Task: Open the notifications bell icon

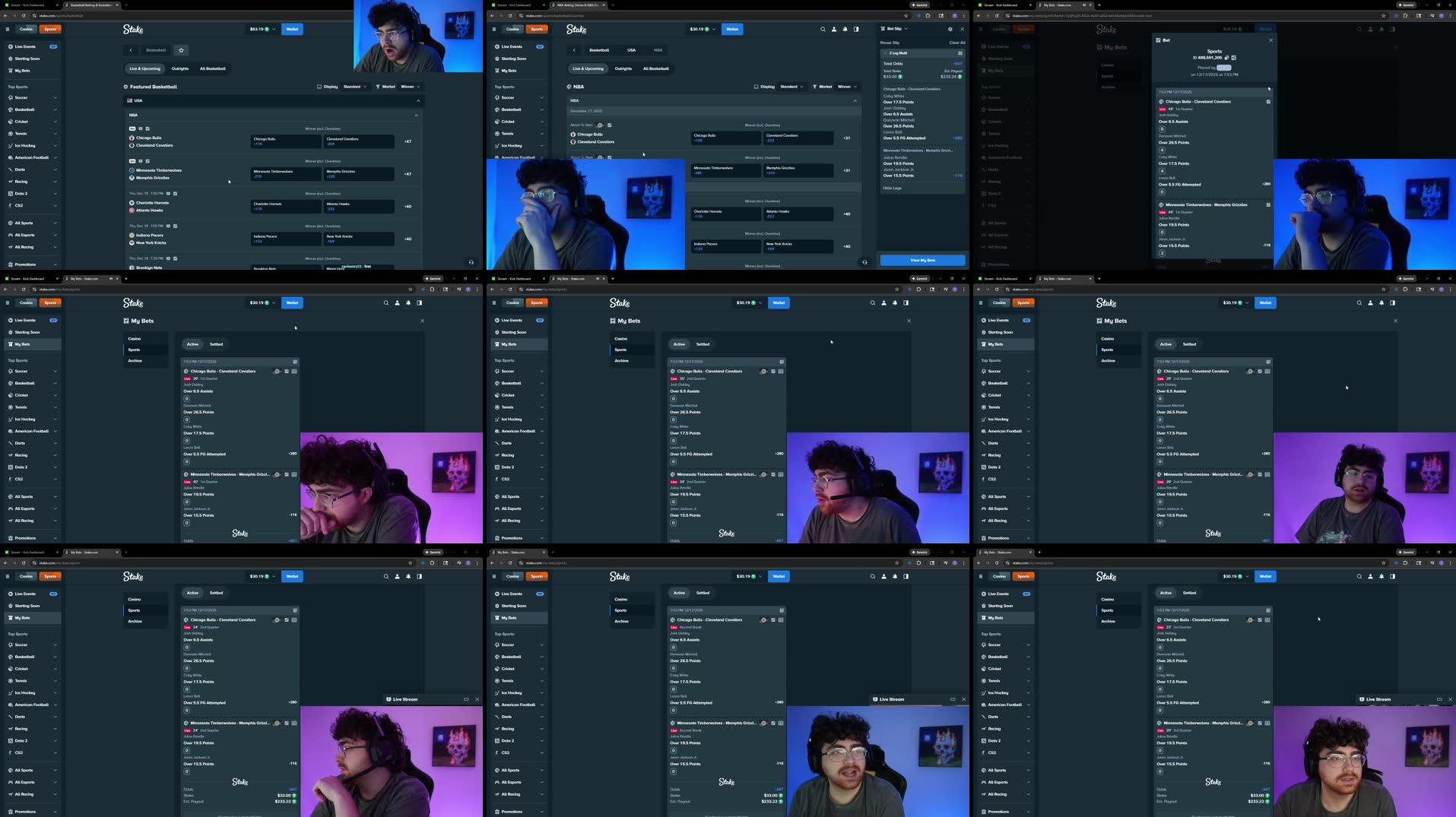Action: coord(845,28)
